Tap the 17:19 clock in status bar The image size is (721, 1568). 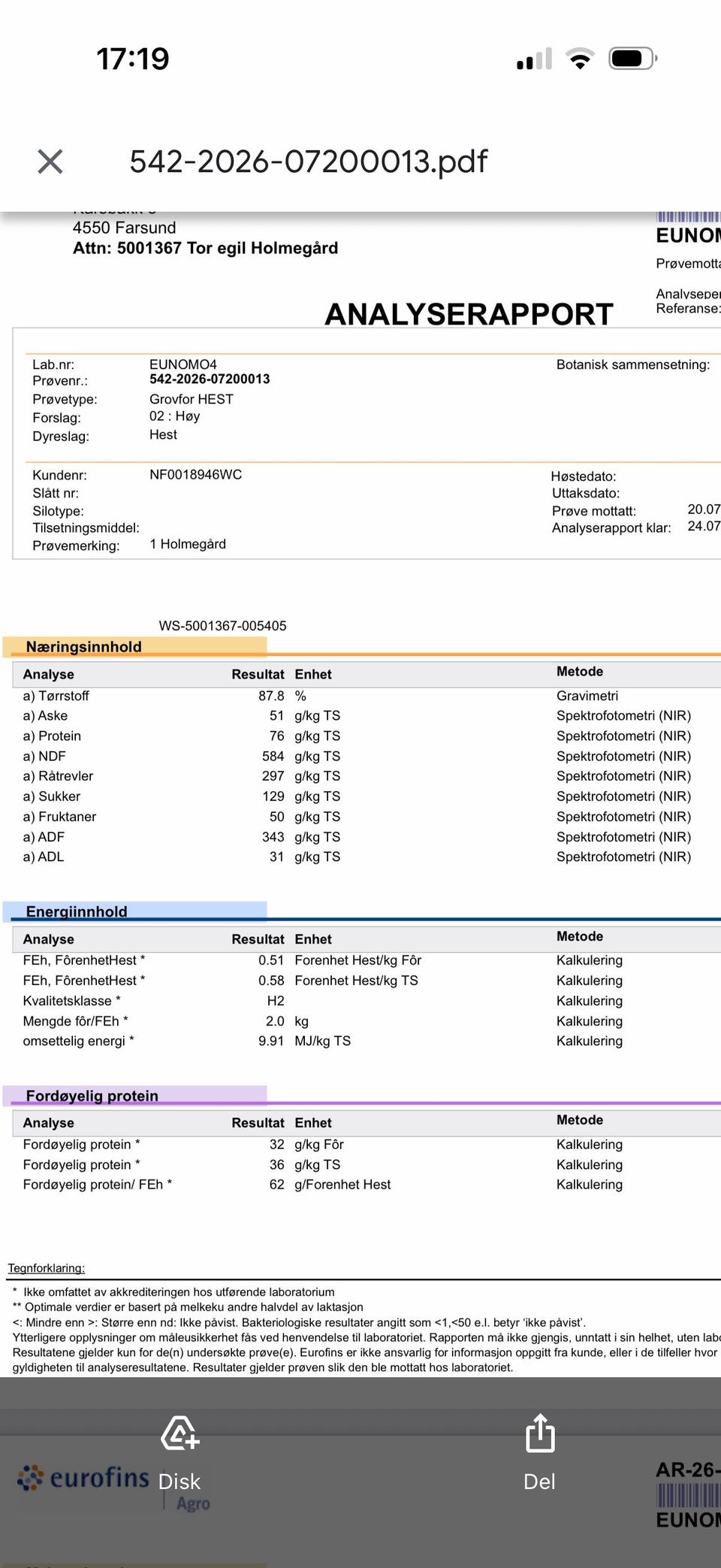(x=133, y=59)
